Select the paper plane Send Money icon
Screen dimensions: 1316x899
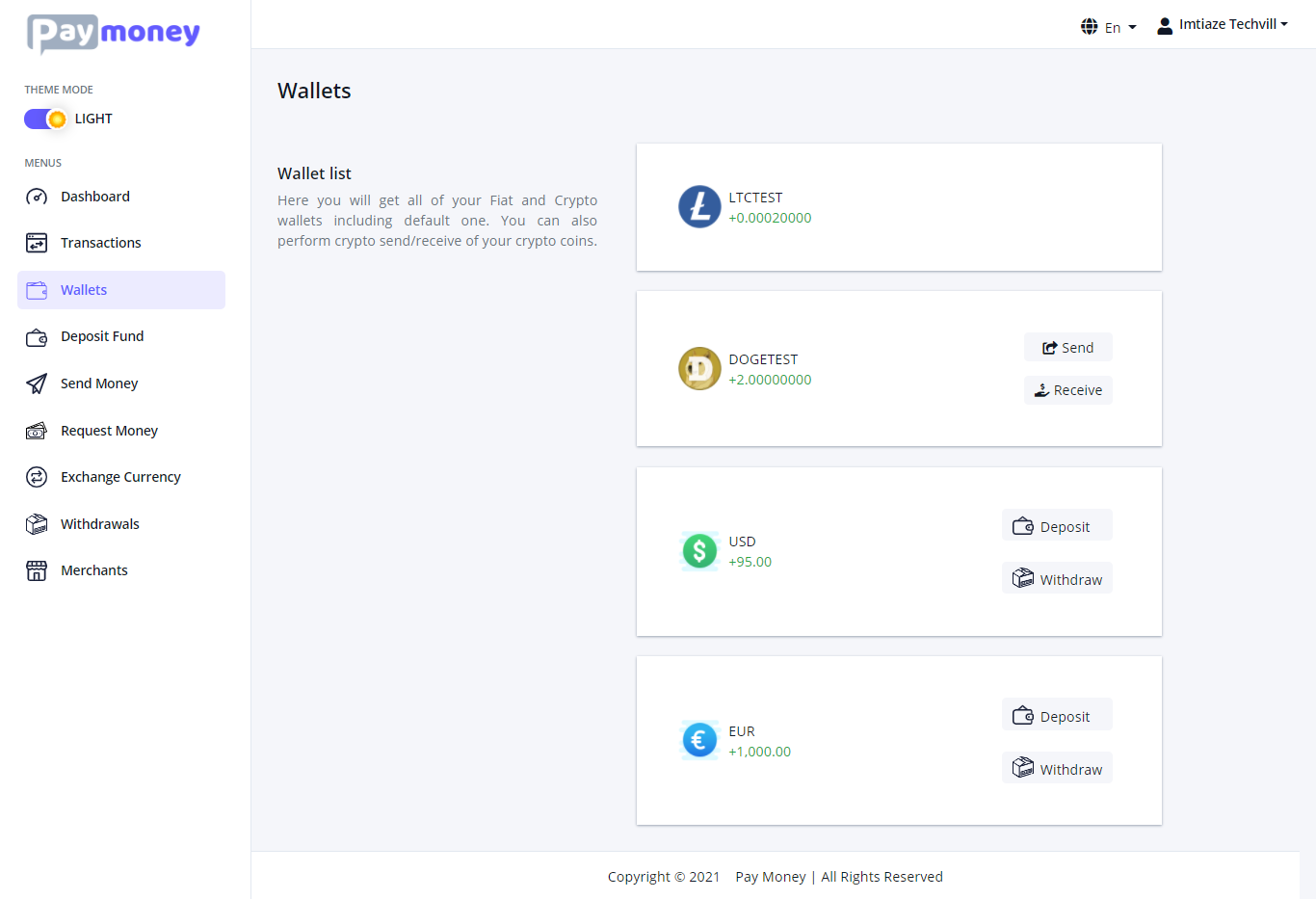pos(36,383)
